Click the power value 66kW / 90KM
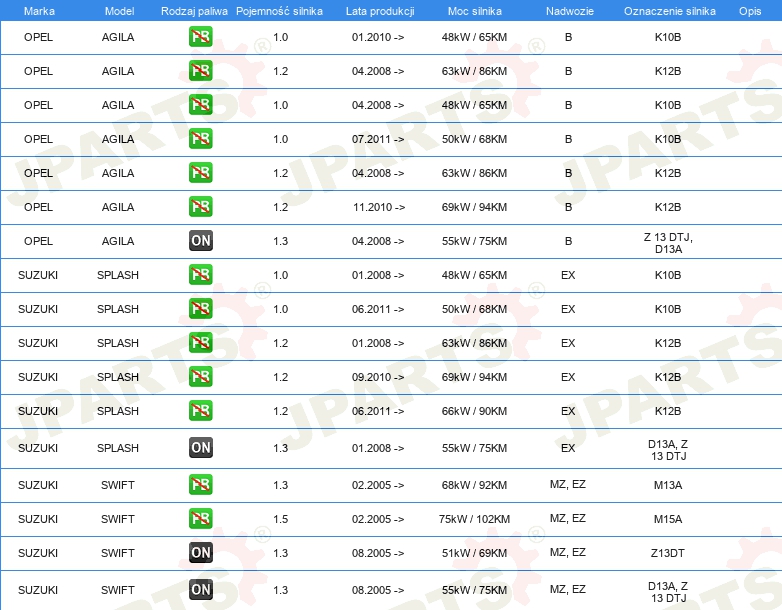Image resolution: width=782 pixels, height=610 pixels. (474, 411)
